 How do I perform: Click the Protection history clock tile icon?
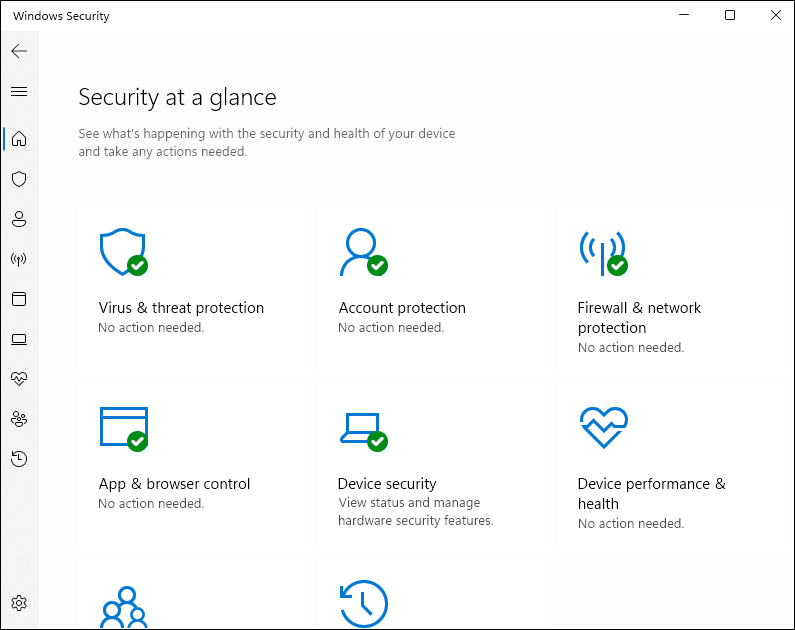coord(364,604)
